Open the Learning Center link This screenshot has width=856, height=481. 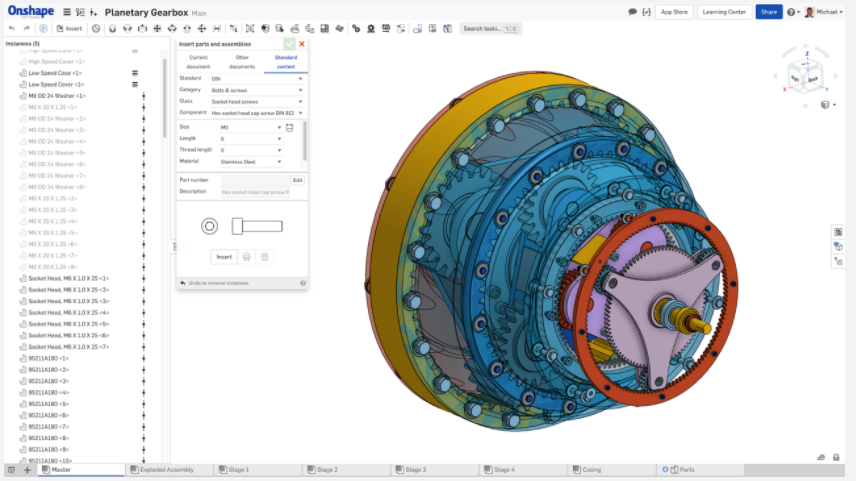pos(724,12)
